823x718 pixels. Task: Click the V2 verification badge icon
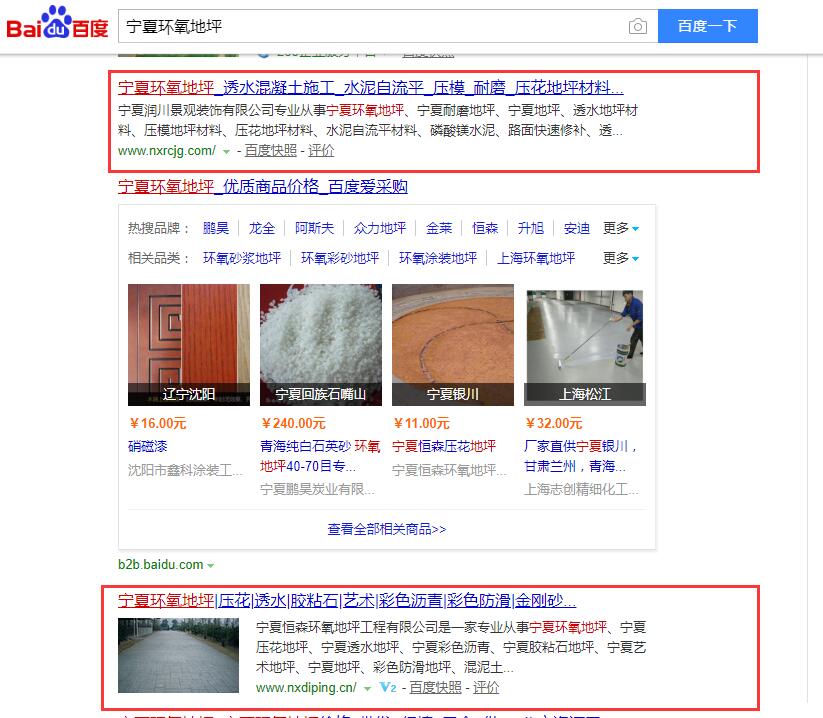pyautogui.click(x=388, y=688)
